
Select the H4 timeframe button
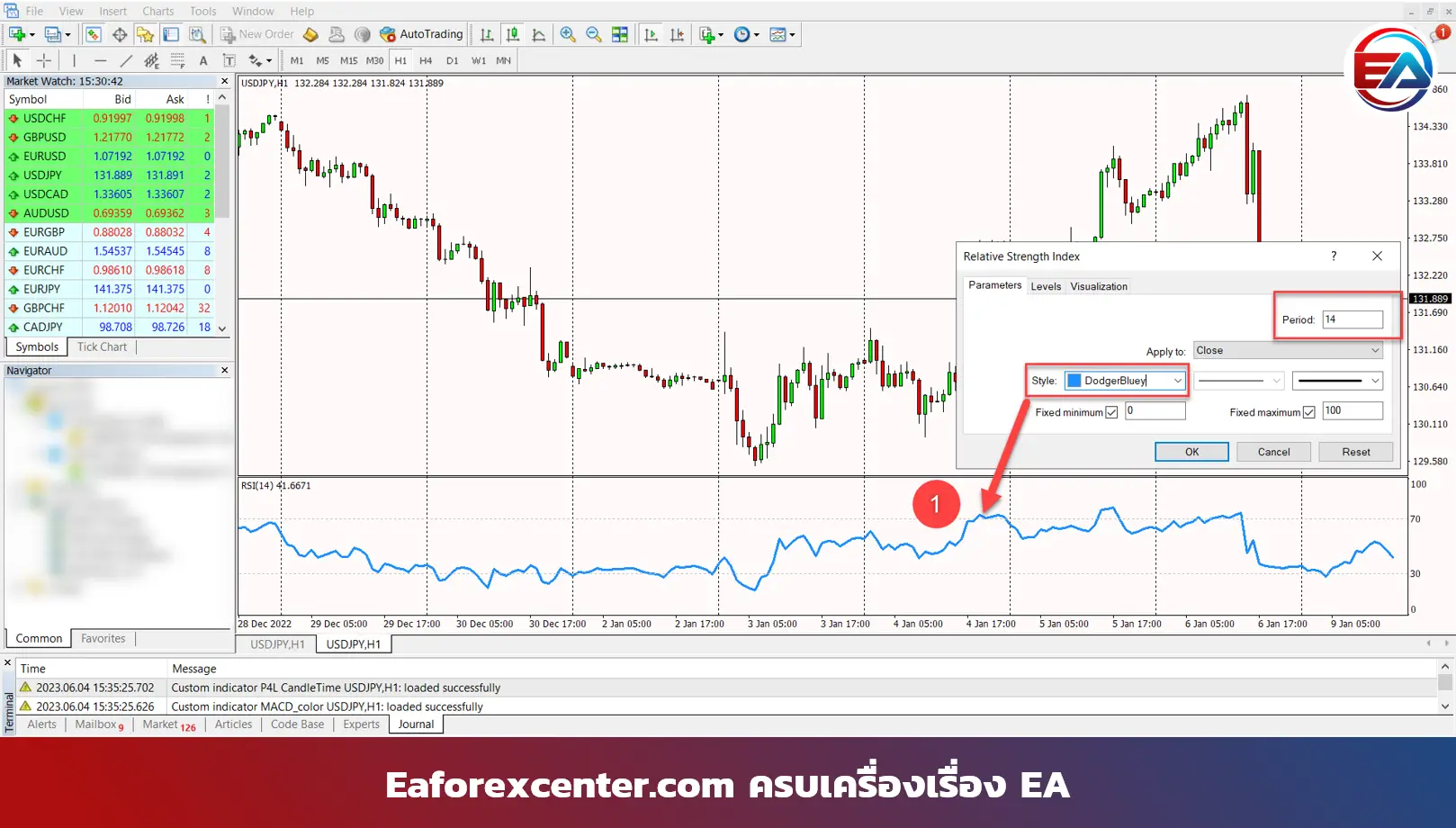coord(426,60)
